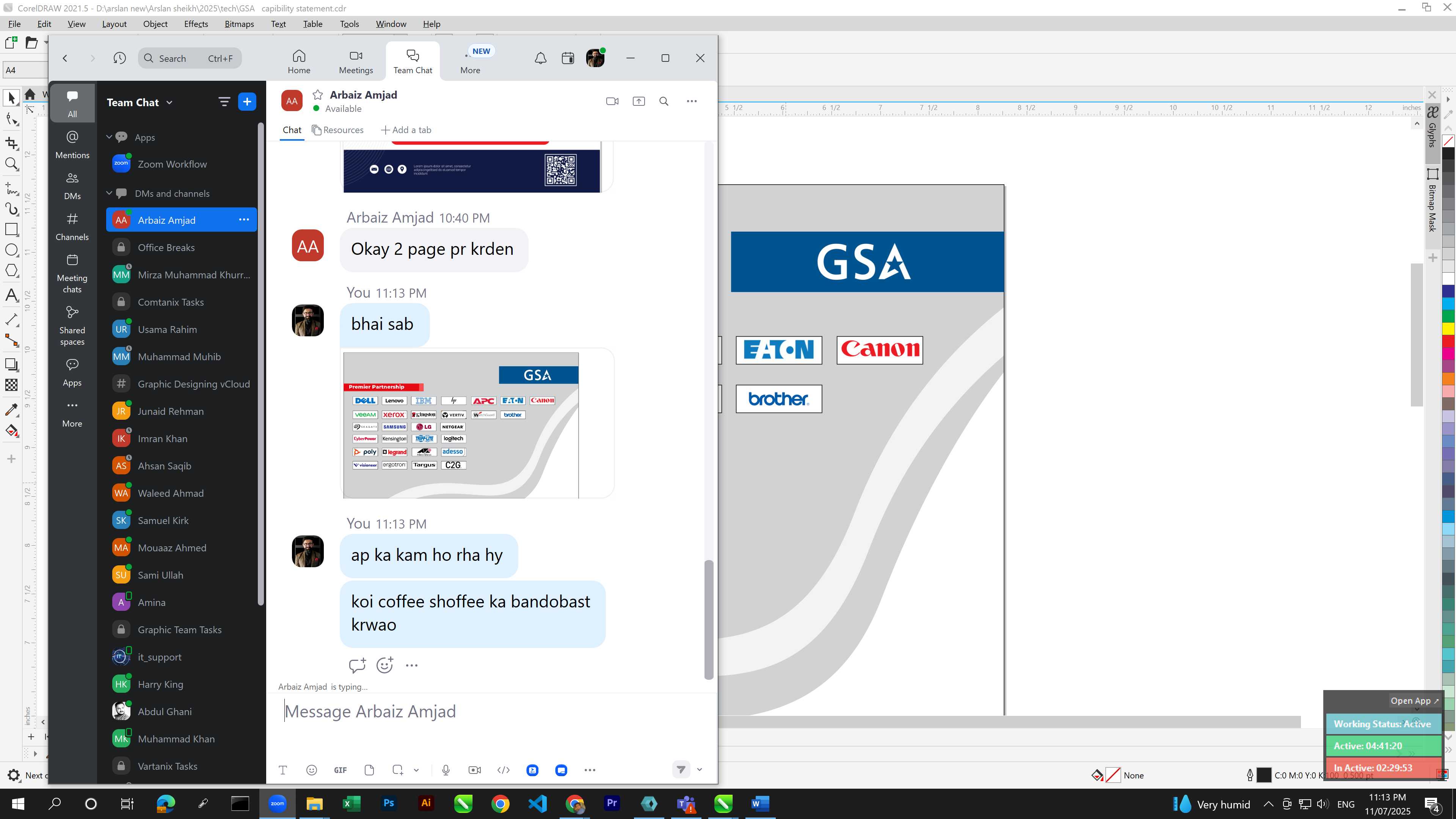Open the Team Chat header dropdown
The height and width of the screenshot is (819, 1456).
(169, 102)
